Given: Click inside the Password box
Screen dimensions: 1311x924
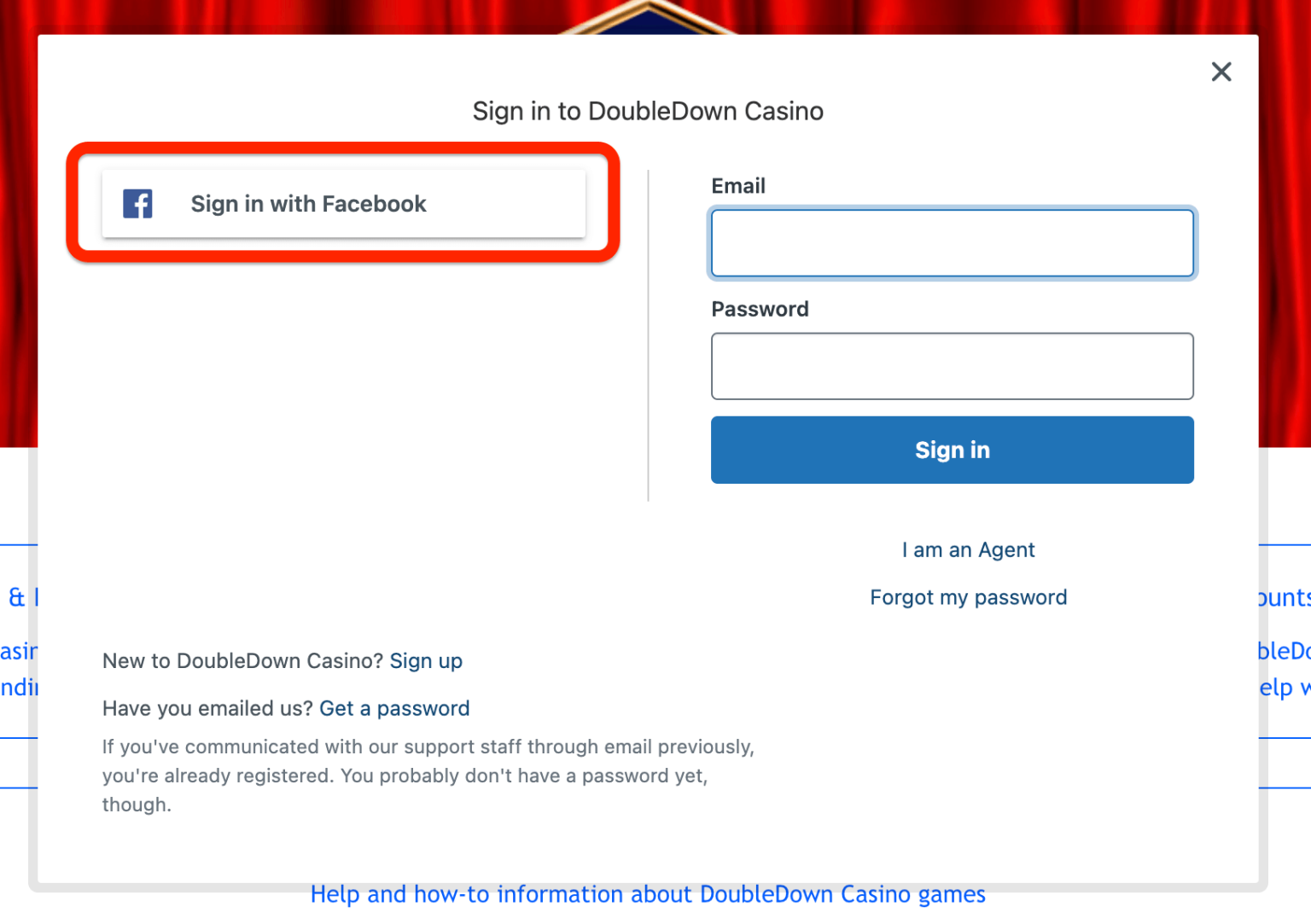Looking at the screenshot, I should [952, 366].
